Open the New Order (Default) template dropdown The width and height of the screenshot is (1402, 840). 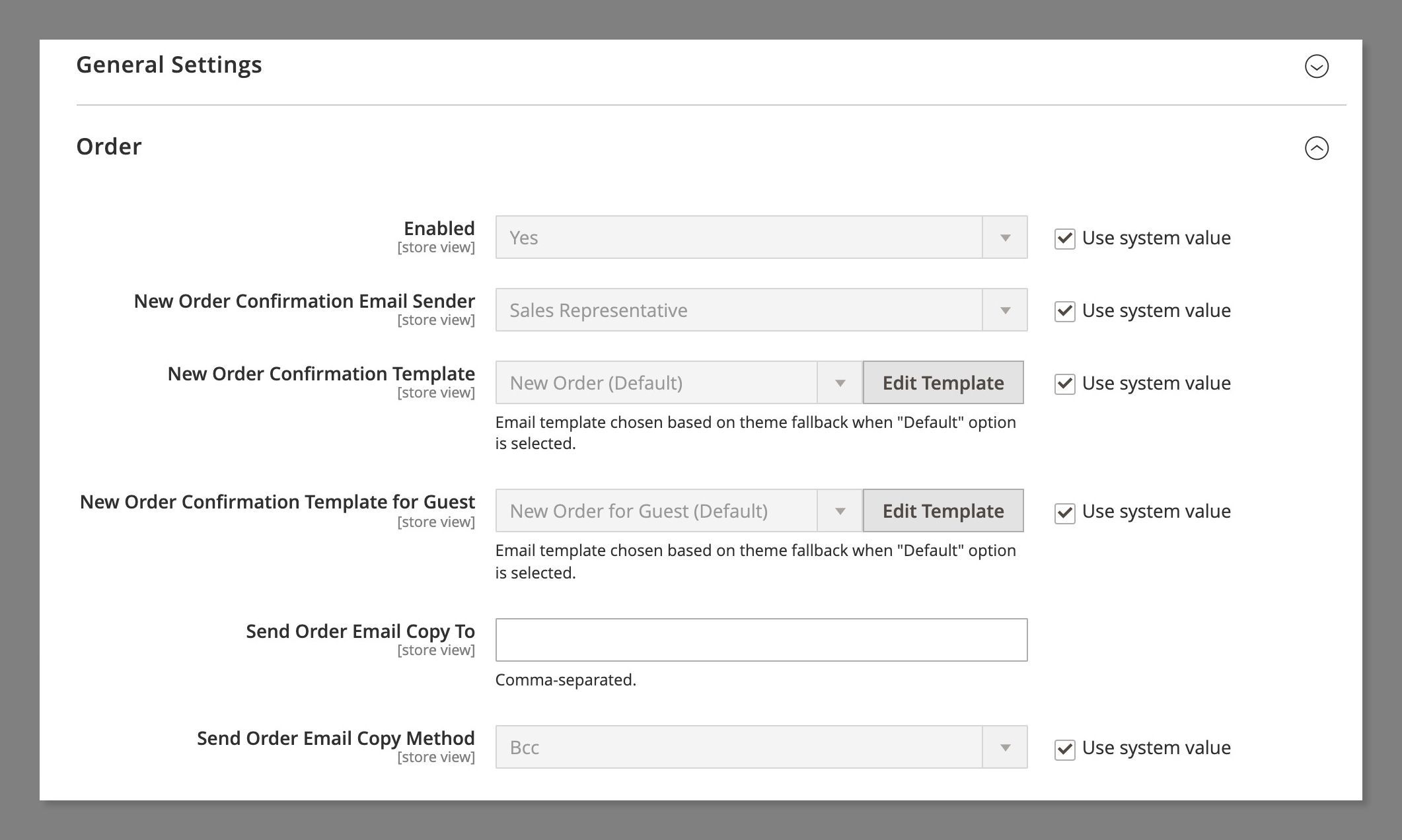point(656,383)
